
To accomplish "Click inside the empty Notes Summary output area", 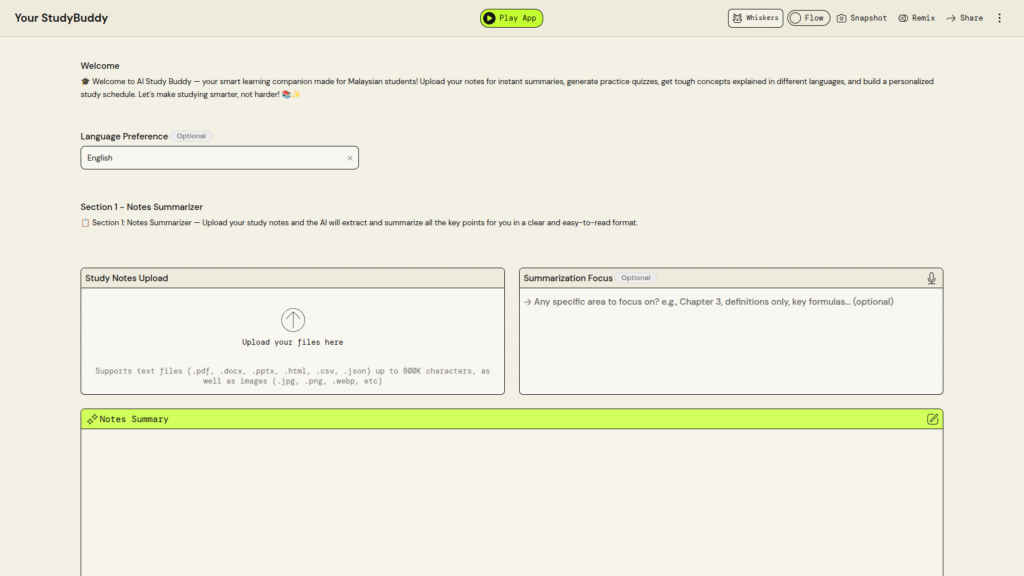I will click(511, 500).
